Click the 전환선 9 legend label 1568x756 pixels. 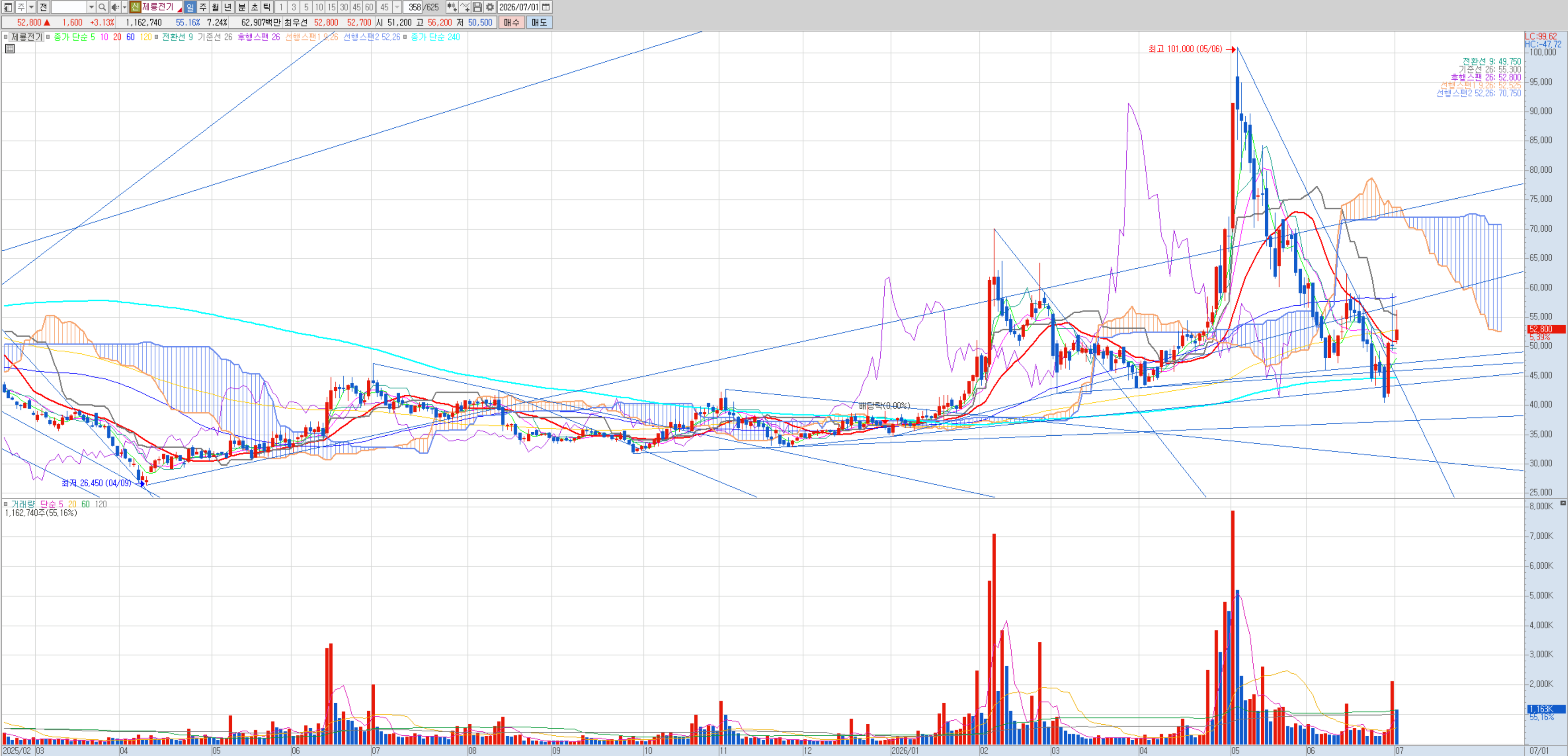coord(177,37)
